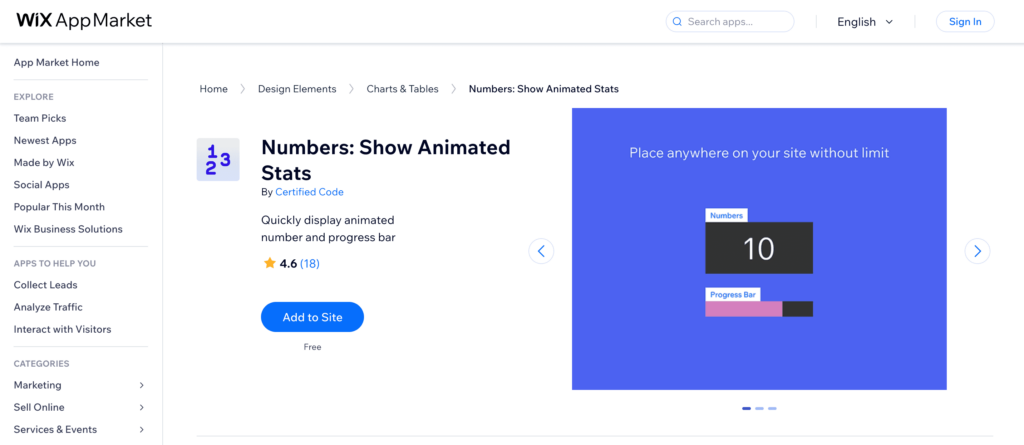This screenshot has height=445, width=1024.
Task: Click the orange rating star icon
Action: point(270,263)
